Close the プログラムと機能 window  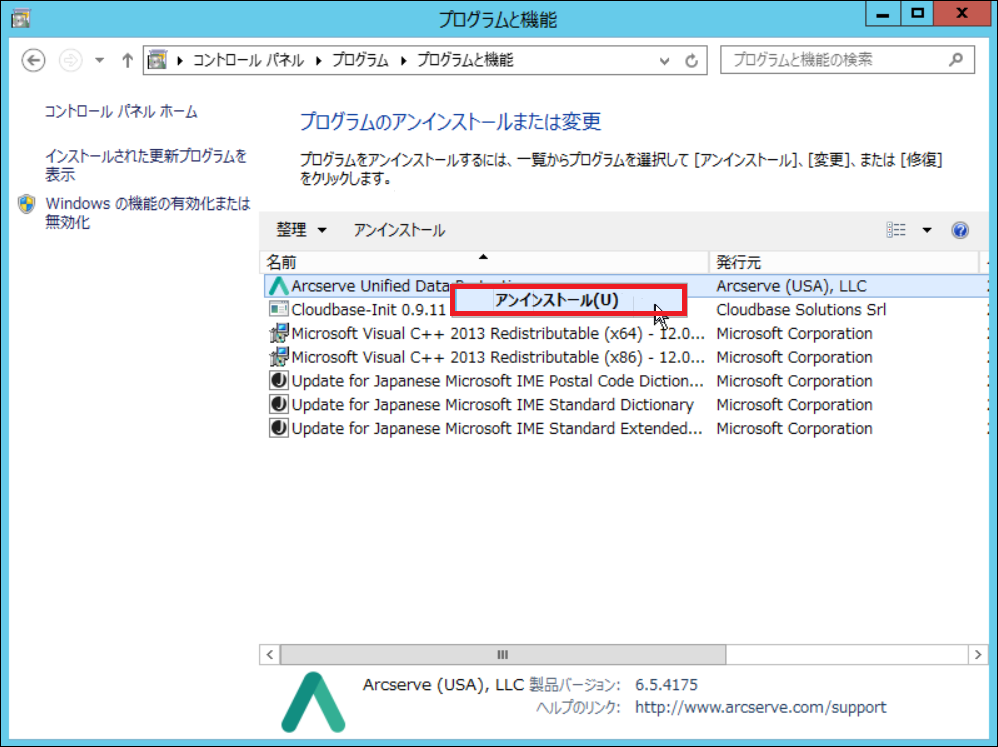point(962,14)
